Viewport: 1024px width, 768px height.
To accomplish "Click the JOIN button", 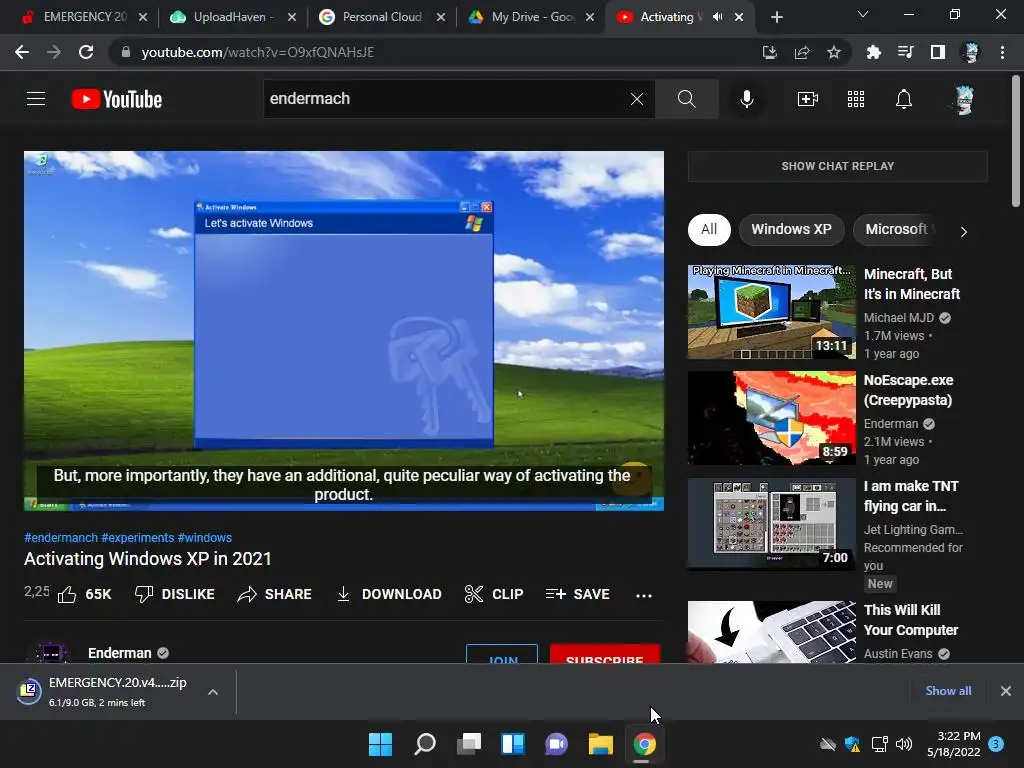I will (502, 654).
